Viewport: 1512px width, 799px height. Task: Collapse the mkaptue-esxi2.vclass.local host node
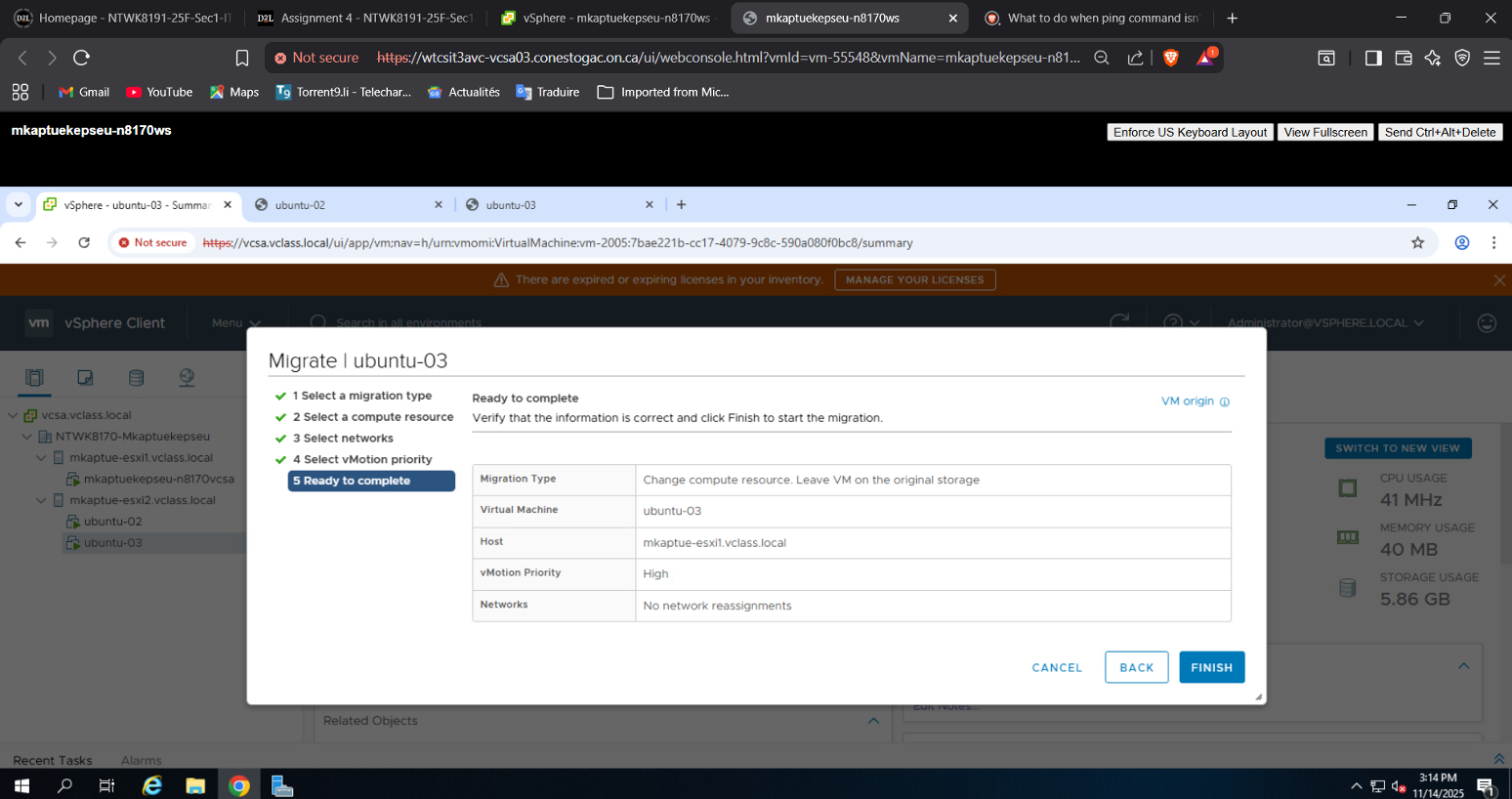coord(41,500)
